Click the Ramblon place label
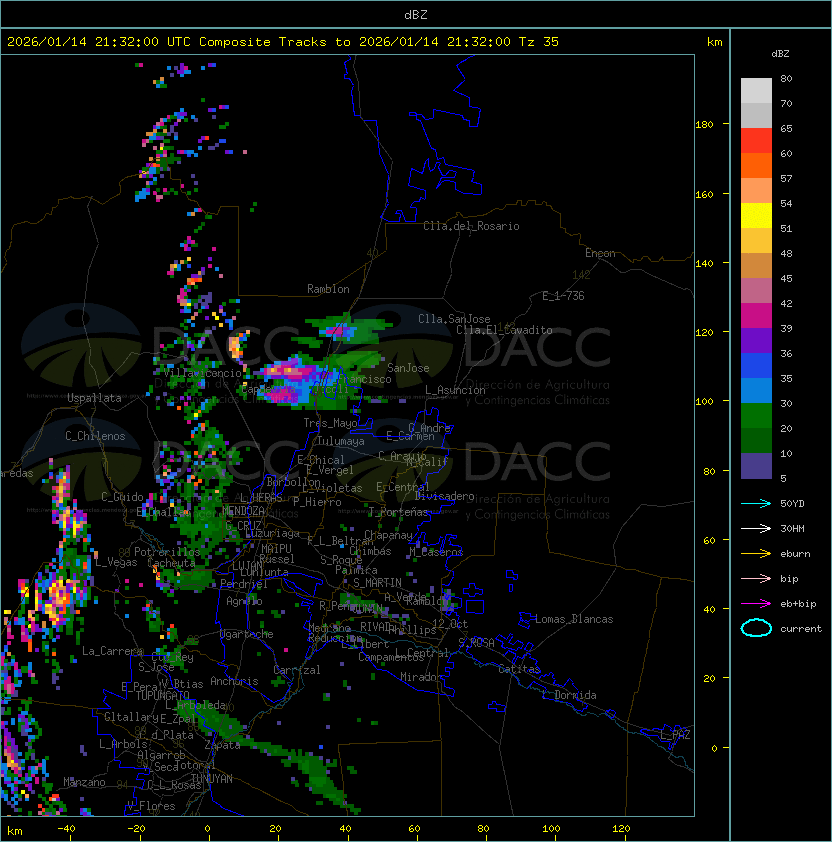 [x=328, y=289]
